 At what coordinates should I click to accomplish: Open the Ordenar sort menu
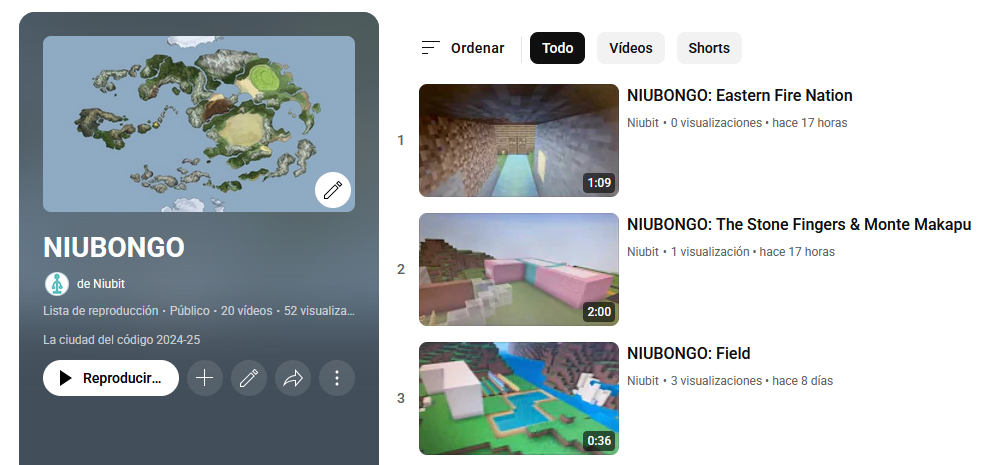click(463, 48)
